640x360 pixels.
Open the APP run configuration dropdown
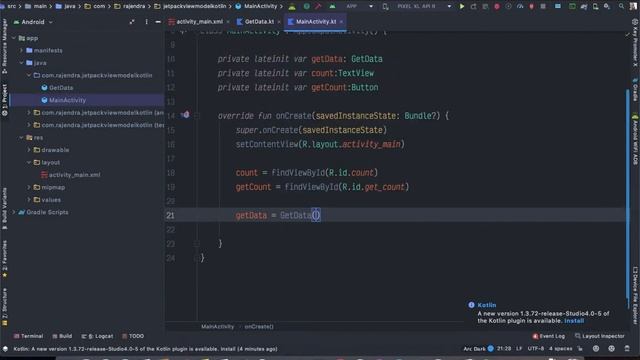point(359,7)
